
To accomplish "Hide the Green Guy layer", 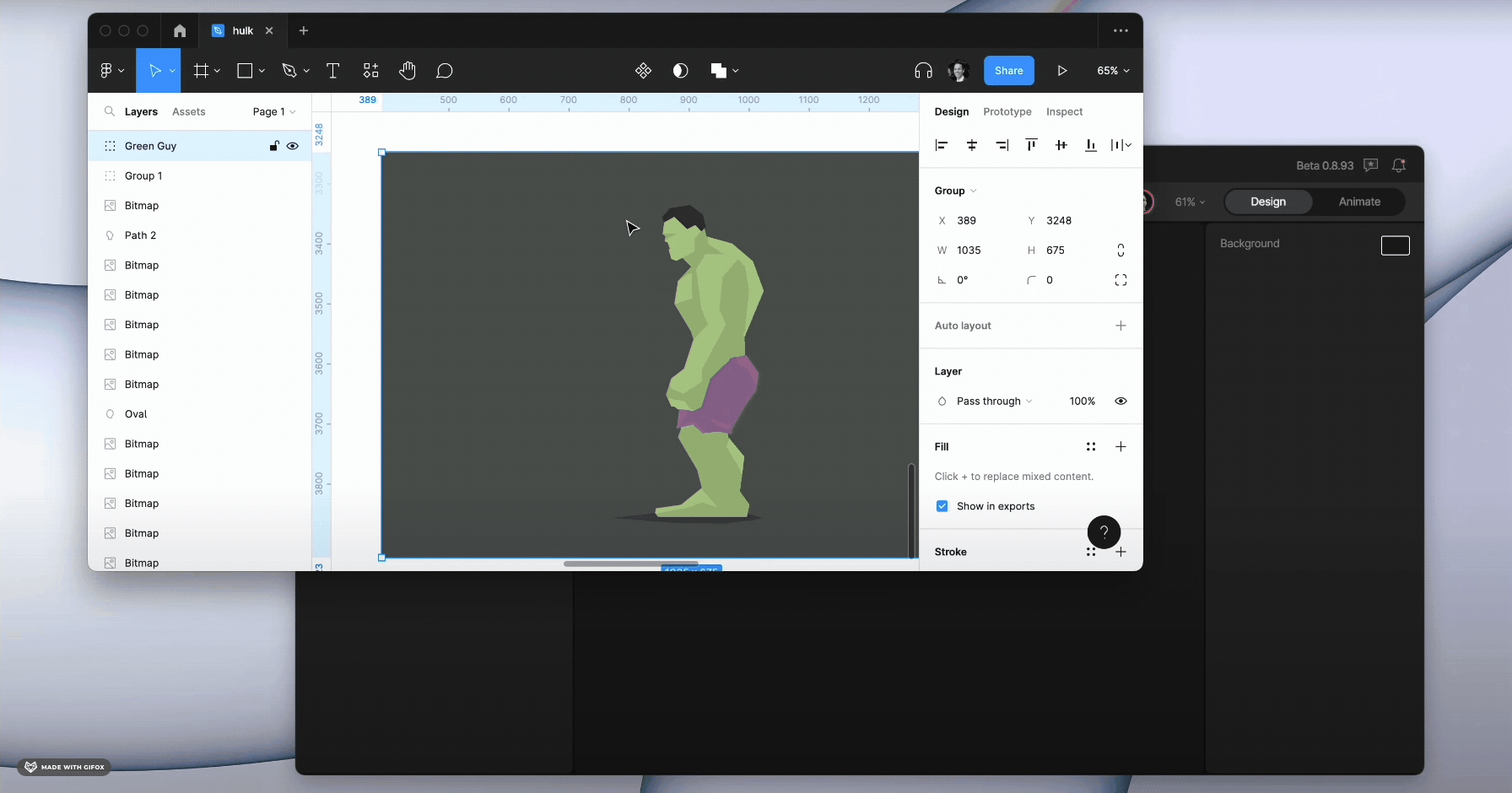I will (x=293, y=146).
